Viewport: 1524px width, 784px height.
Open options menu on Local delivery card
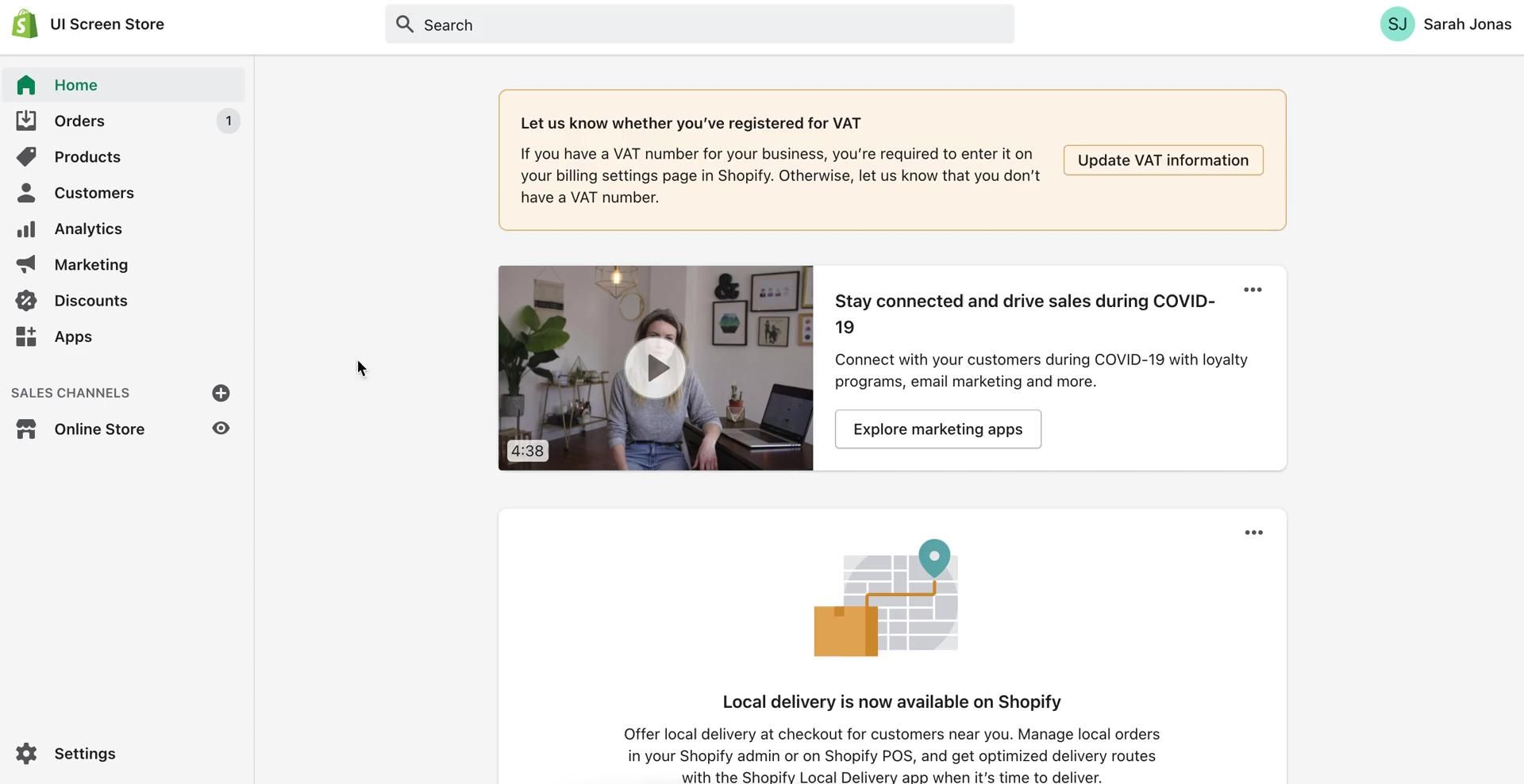coord(1253,532)
